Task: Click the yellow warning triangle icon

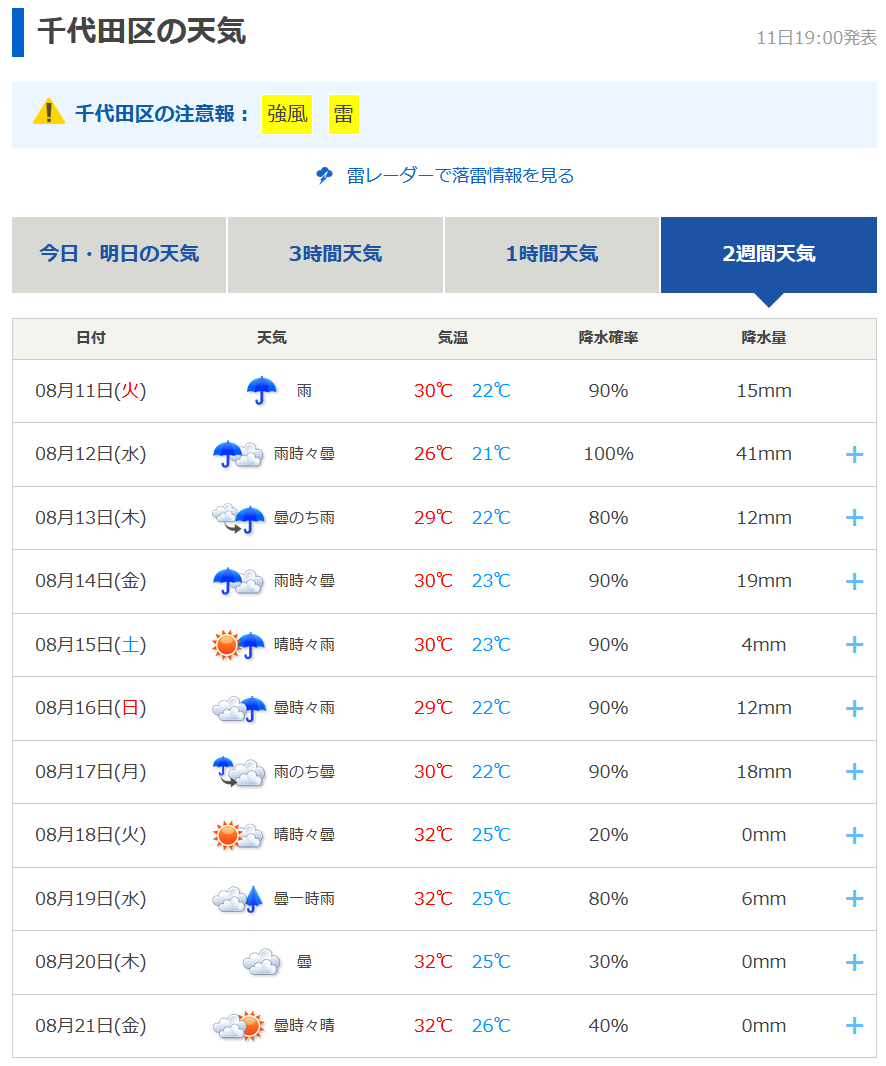Action: coord(49,112)
